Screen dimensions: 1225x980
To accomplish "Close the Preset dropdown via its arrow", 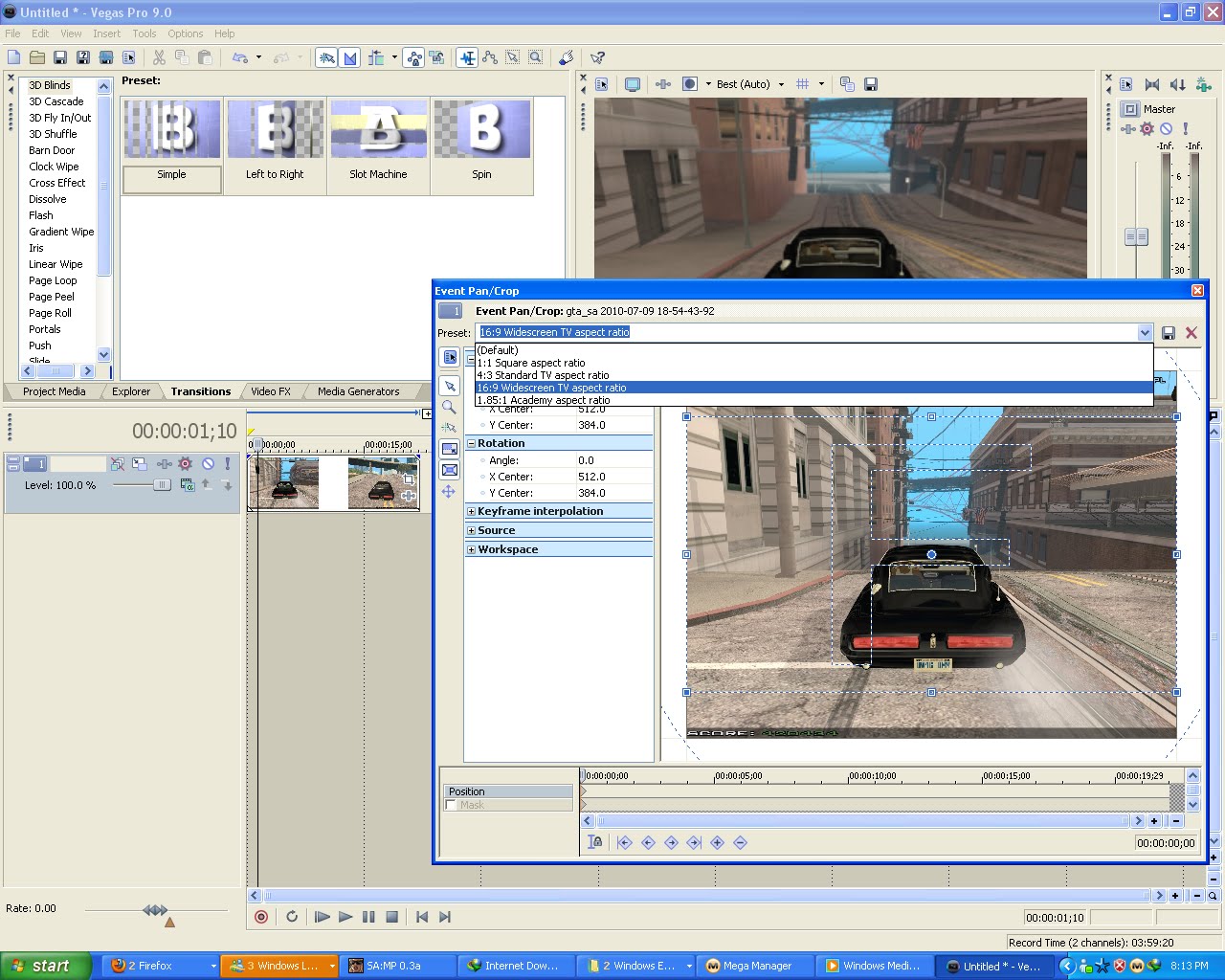I will point(1145,332).
